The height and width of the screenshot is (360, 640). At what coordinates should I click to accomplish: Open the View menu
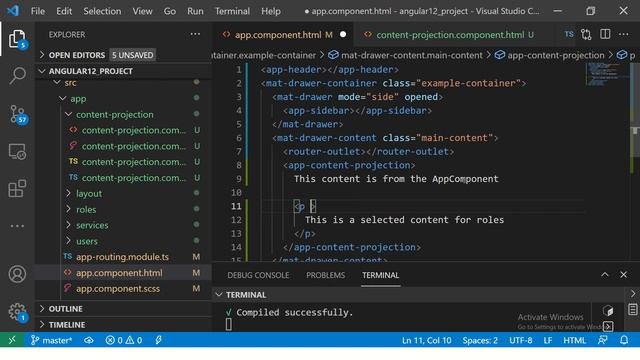142,11
